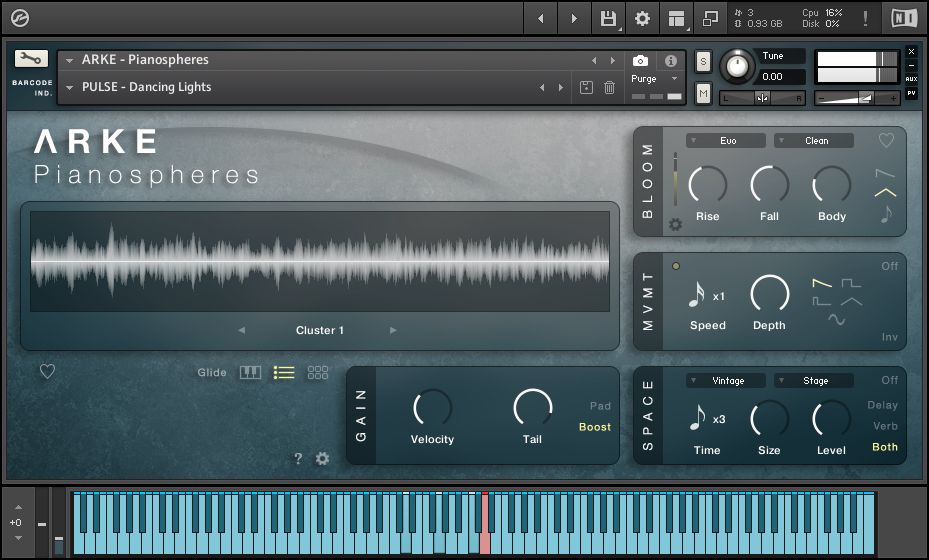Choose the MVMT sine wave shape

(x=836, y=320)
